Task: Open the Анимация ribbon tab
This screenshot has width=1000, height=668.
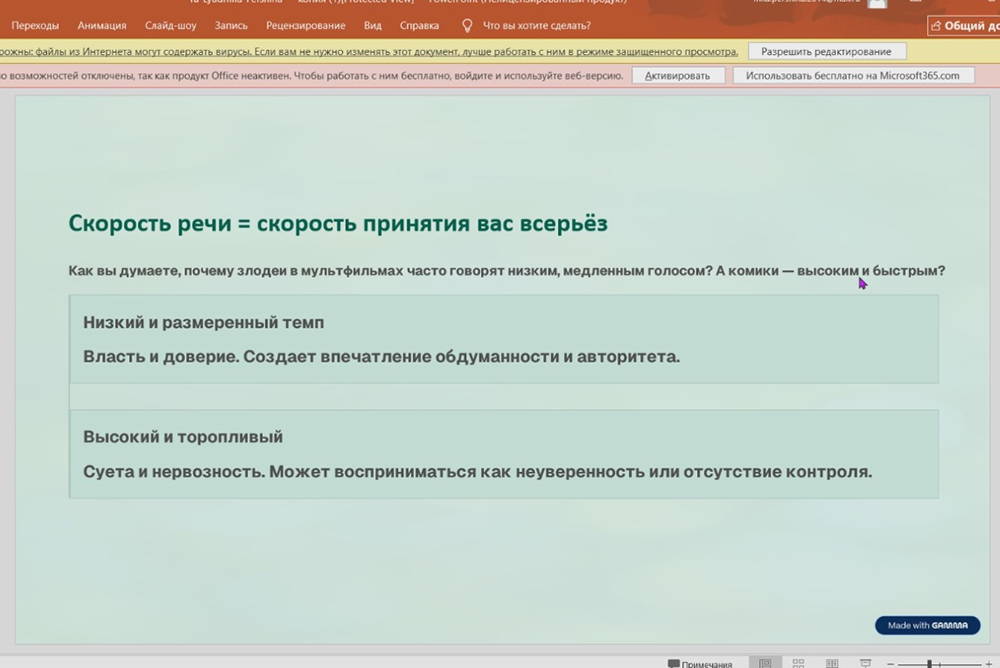Action: click(x=102, y=26)
